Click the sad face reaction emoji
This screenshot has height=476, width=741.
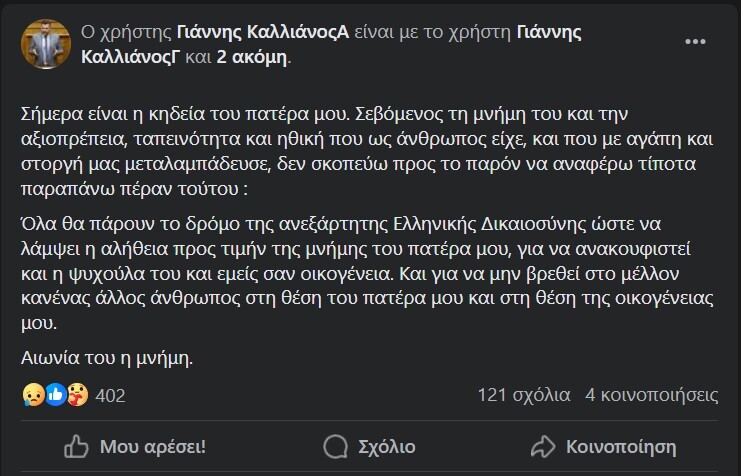click(x=31, y=395)
